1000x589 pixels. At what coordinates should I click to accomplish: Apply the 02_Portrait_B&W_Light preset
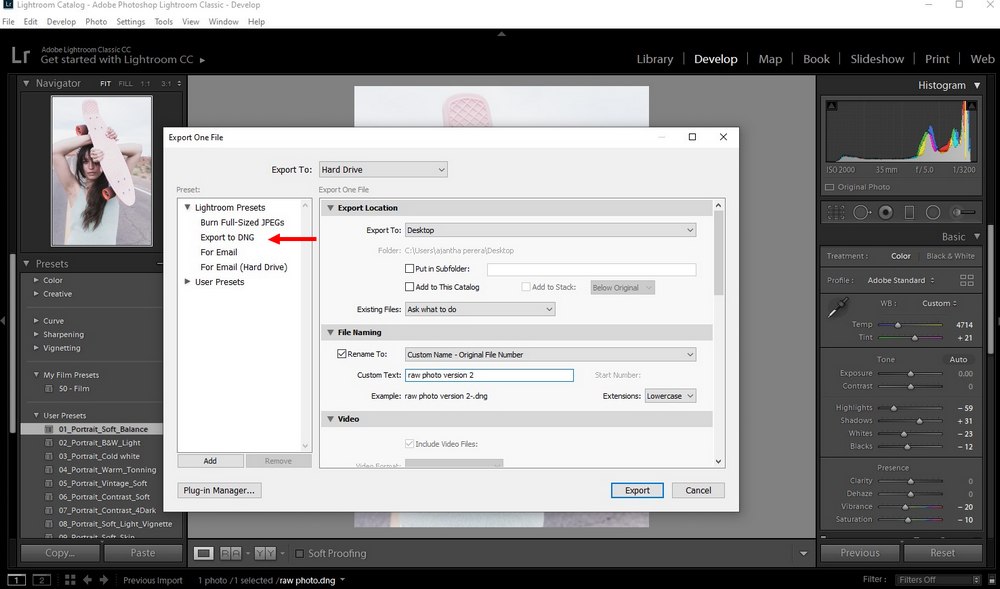pyautogui.click(x=99, y=442)
